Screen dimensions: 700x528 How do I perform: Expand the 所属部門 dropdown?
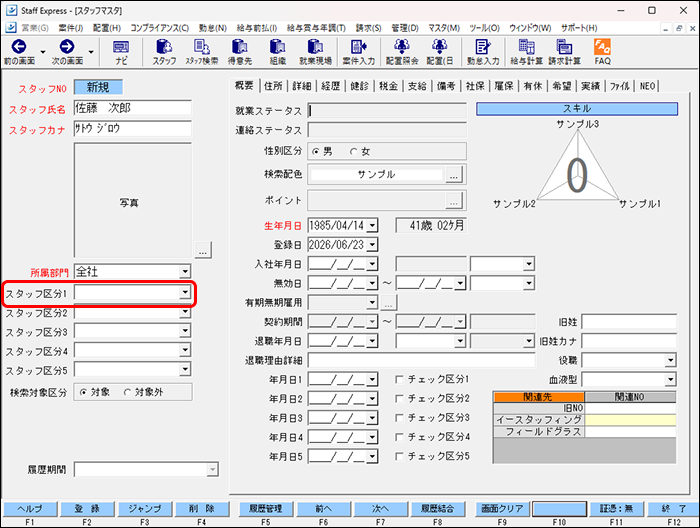coord(185,271)
